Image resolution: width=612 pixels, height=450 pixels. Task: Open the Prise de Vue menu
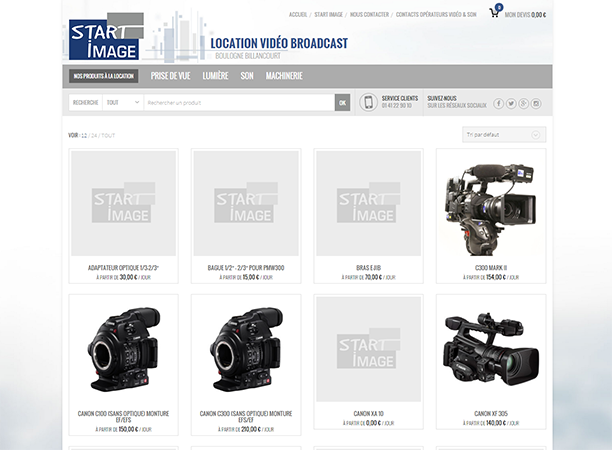pyautogui.click(x=170, y=76)
